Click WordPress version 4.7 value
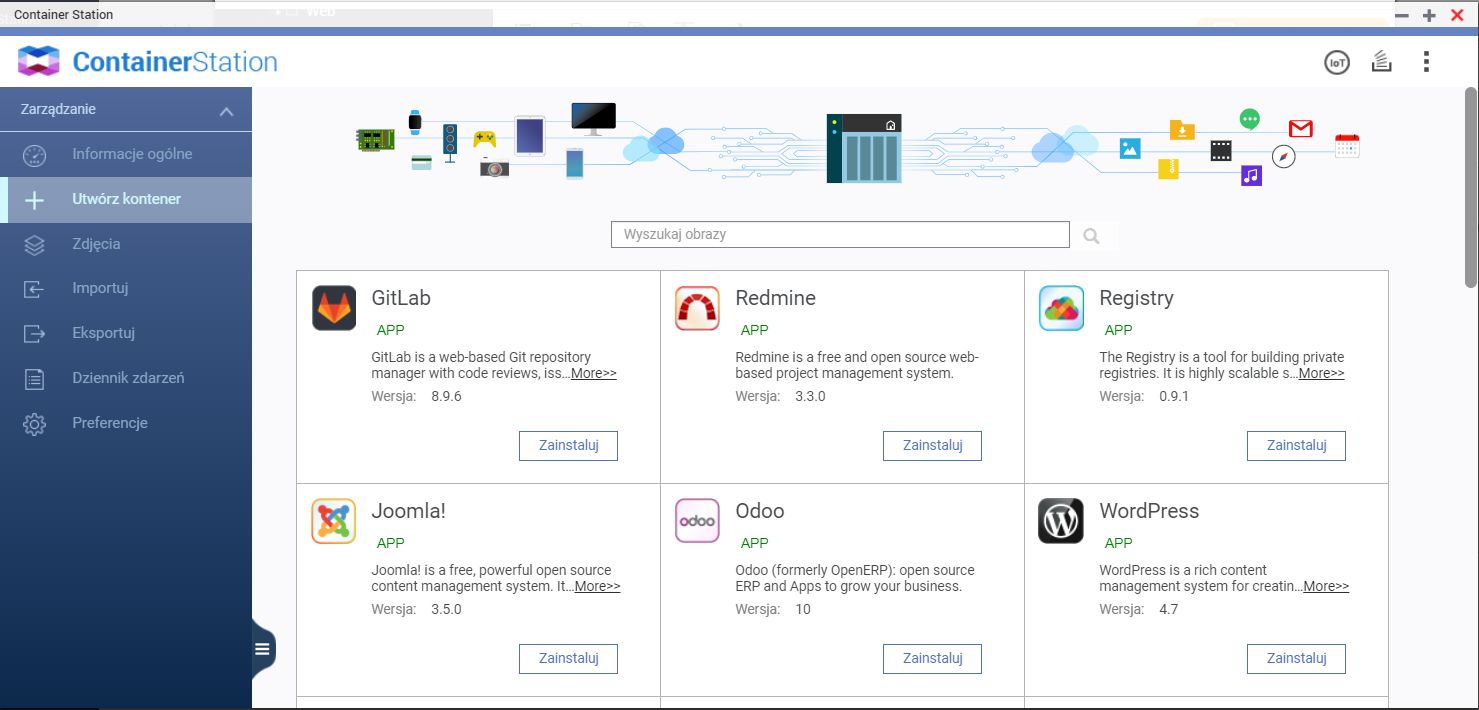 (1168, 609)
